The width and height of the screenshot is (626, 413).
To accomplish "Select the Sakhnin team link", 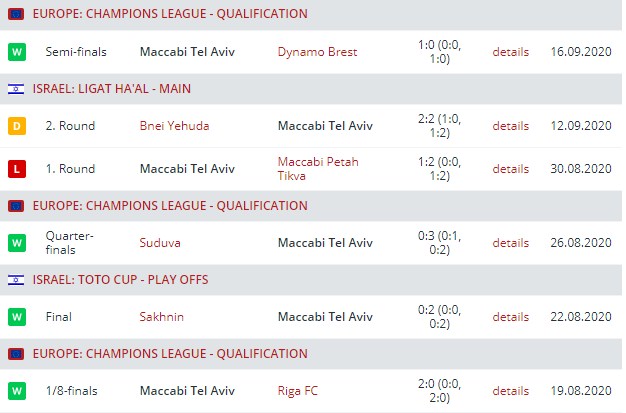I will tap(162, 317).
